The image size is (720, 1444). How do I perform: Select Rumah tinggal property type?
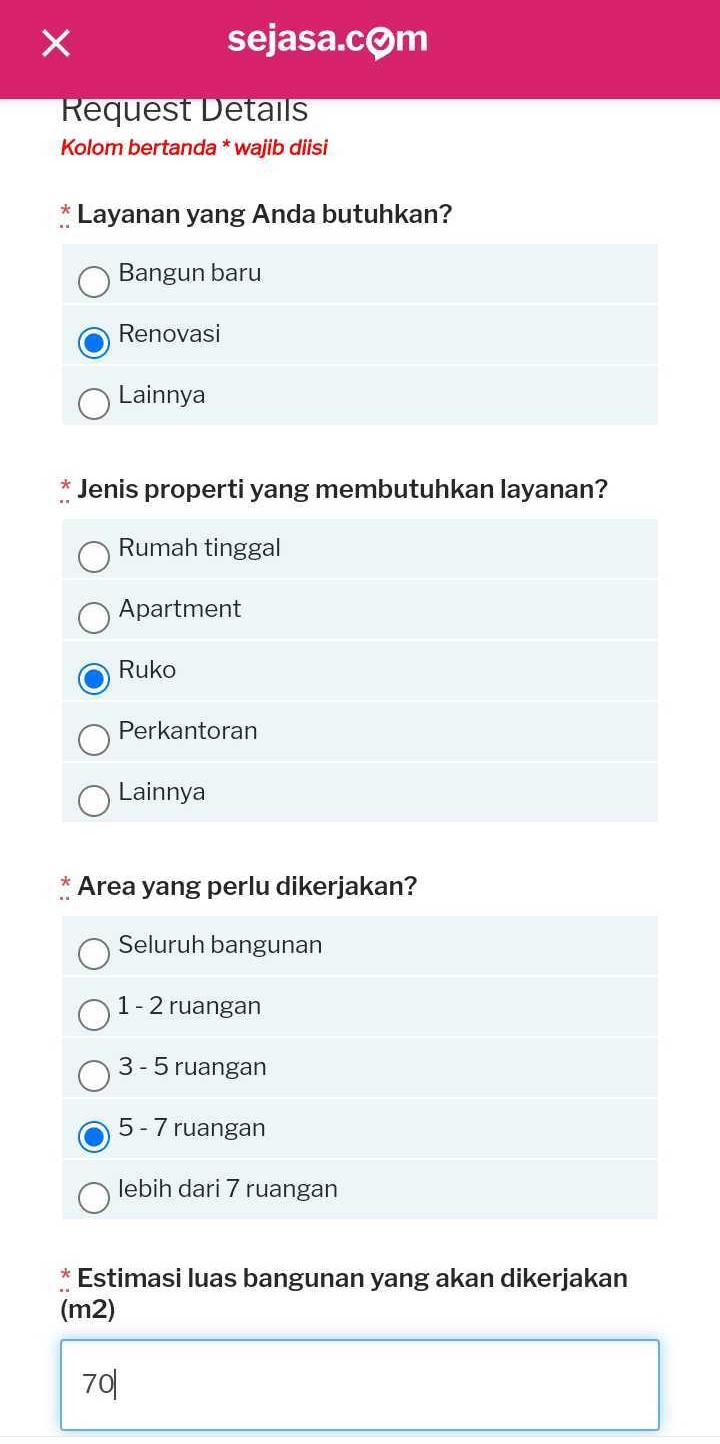pyautogui.click(x=94, y=557)
